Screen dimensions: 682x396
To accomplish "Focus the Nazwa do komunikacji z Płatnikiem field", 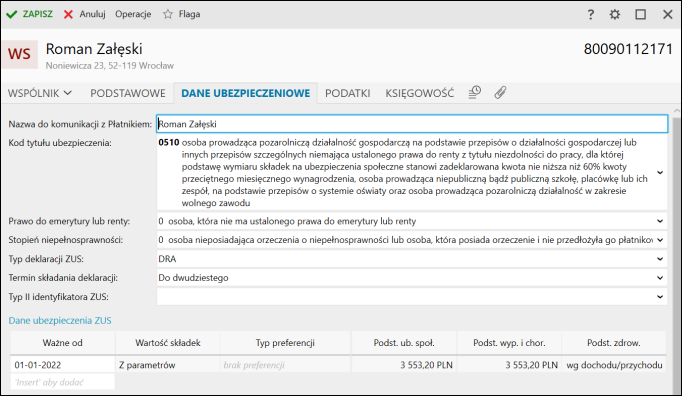I will pyautogui.click(x=412, y=124).
